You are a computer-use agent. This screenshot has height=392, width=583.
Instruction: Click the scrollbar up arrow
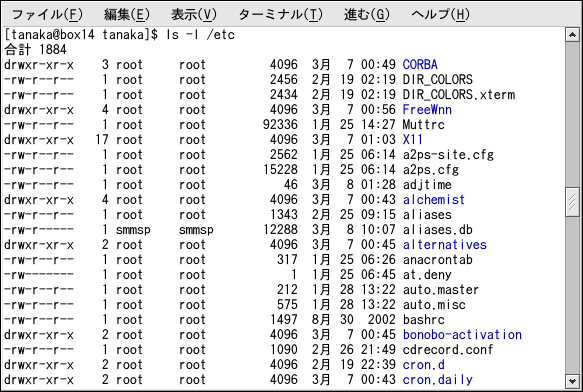572,35
